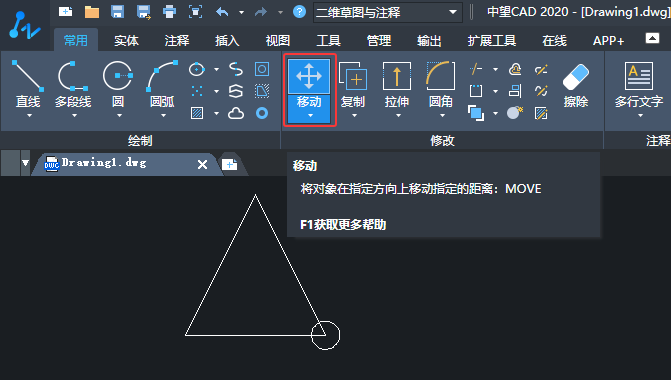671x380 pixels.
Task: Close the Drawing1.dwg document tab
Action: (x=202, y=164)
